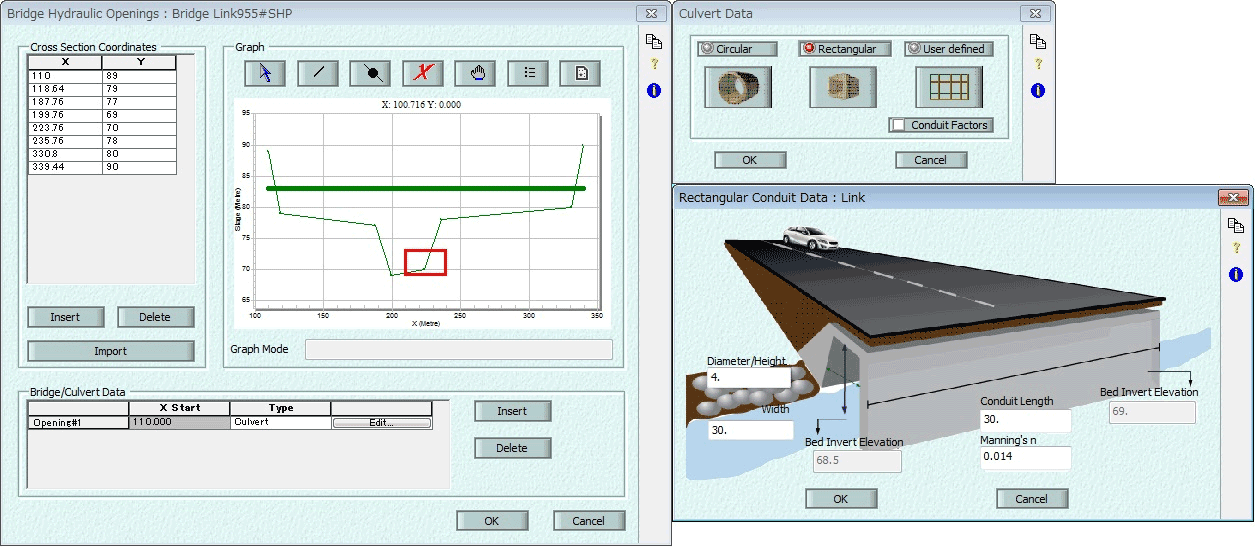Click coordinate cell 199.76

[x=65, y=115]
